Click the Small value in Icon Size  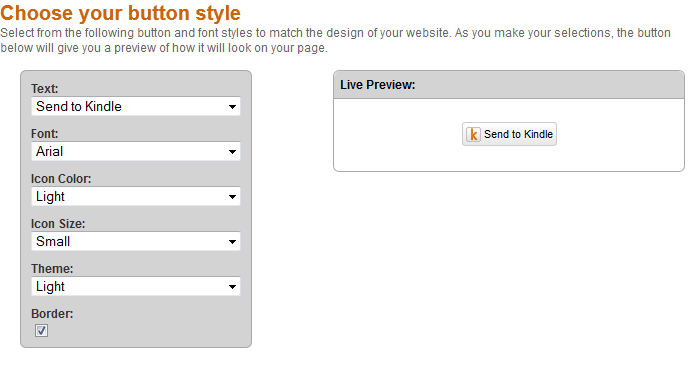[x=53, y=242]
